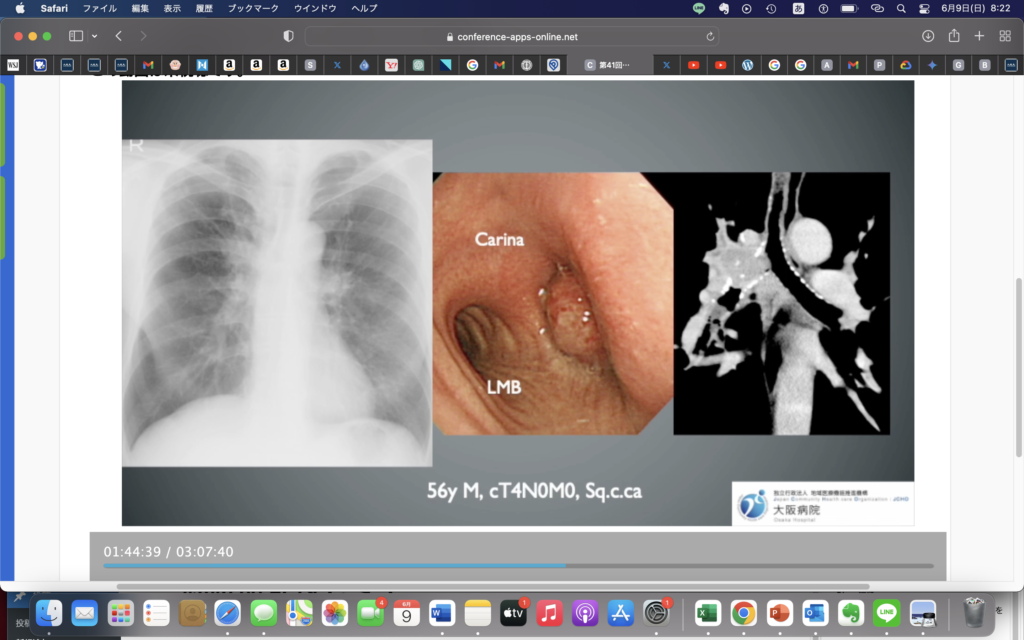
Task: Open the sidebar options dropdown chevron
Action: tap(95, 36)
